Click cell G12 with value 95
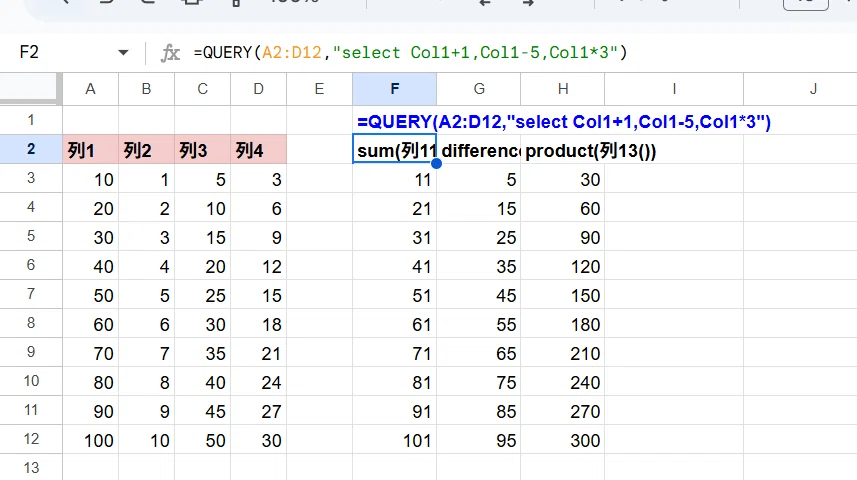 click(x=479, y=440)
